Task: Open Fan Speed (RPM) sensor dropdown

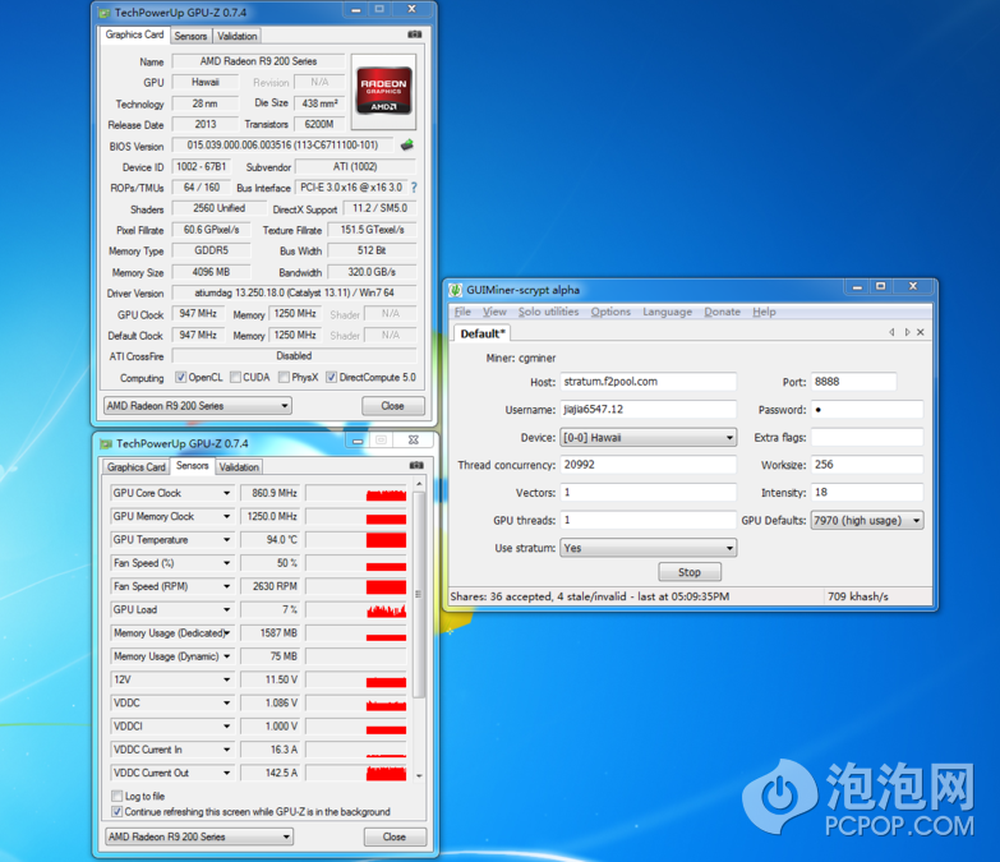Action: pos(226,586)
